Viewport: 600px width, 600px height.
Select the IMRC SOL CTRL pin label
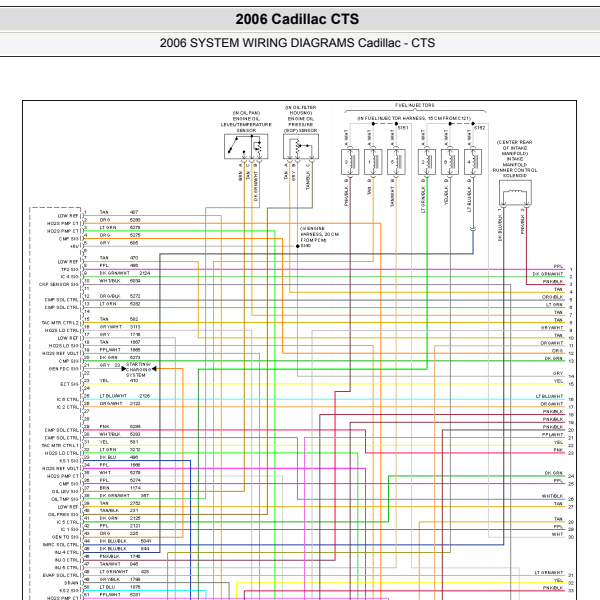point(61,545)
